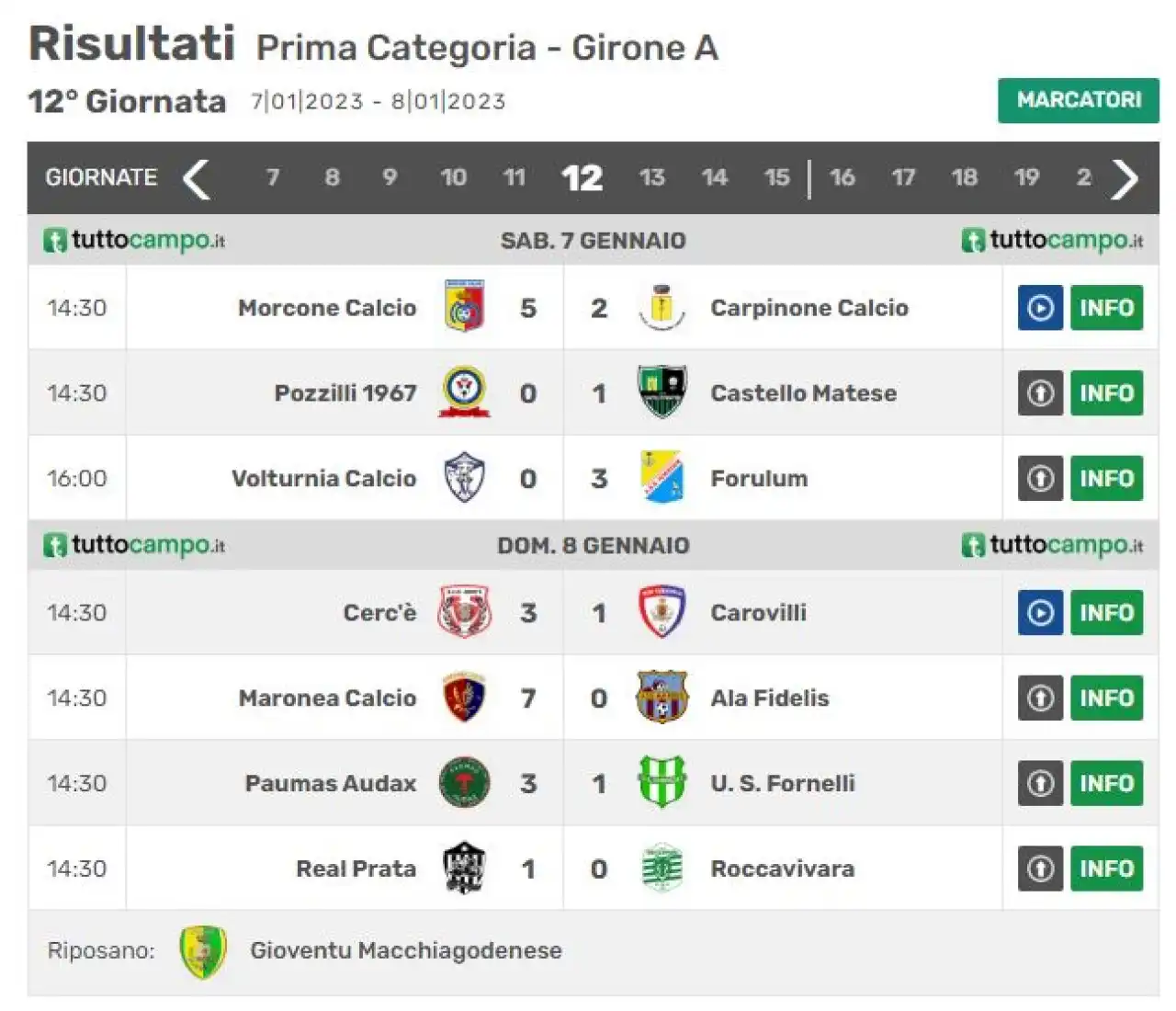The width and height of the screenshot is (1176, 1011).
Task: Click the Morcone Calcio team crest
Action: pyautogui.click(x=464, y=306)
